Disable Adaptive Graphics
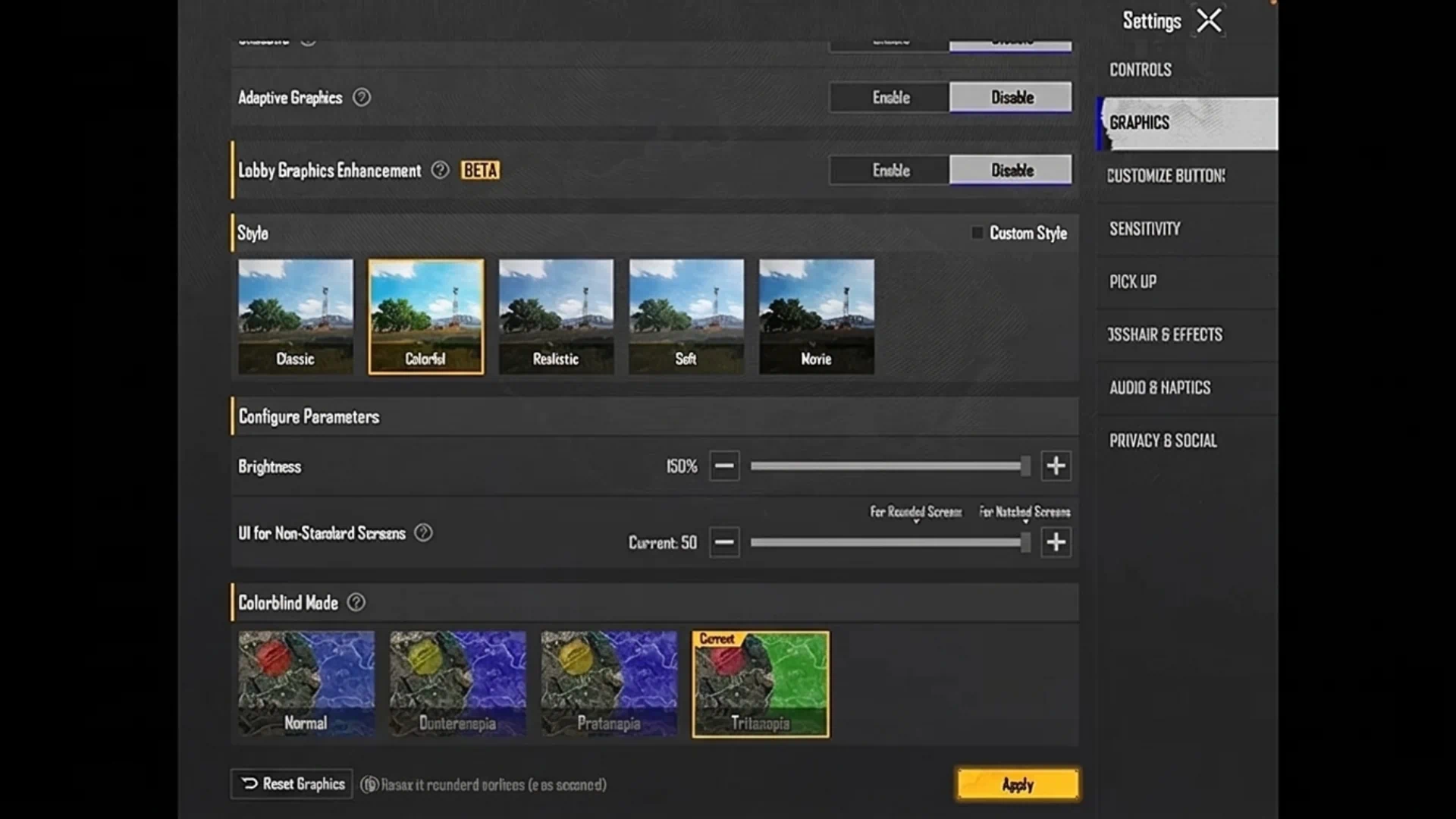Screen dimensions: 1456x819 (x=1012, y=97)
